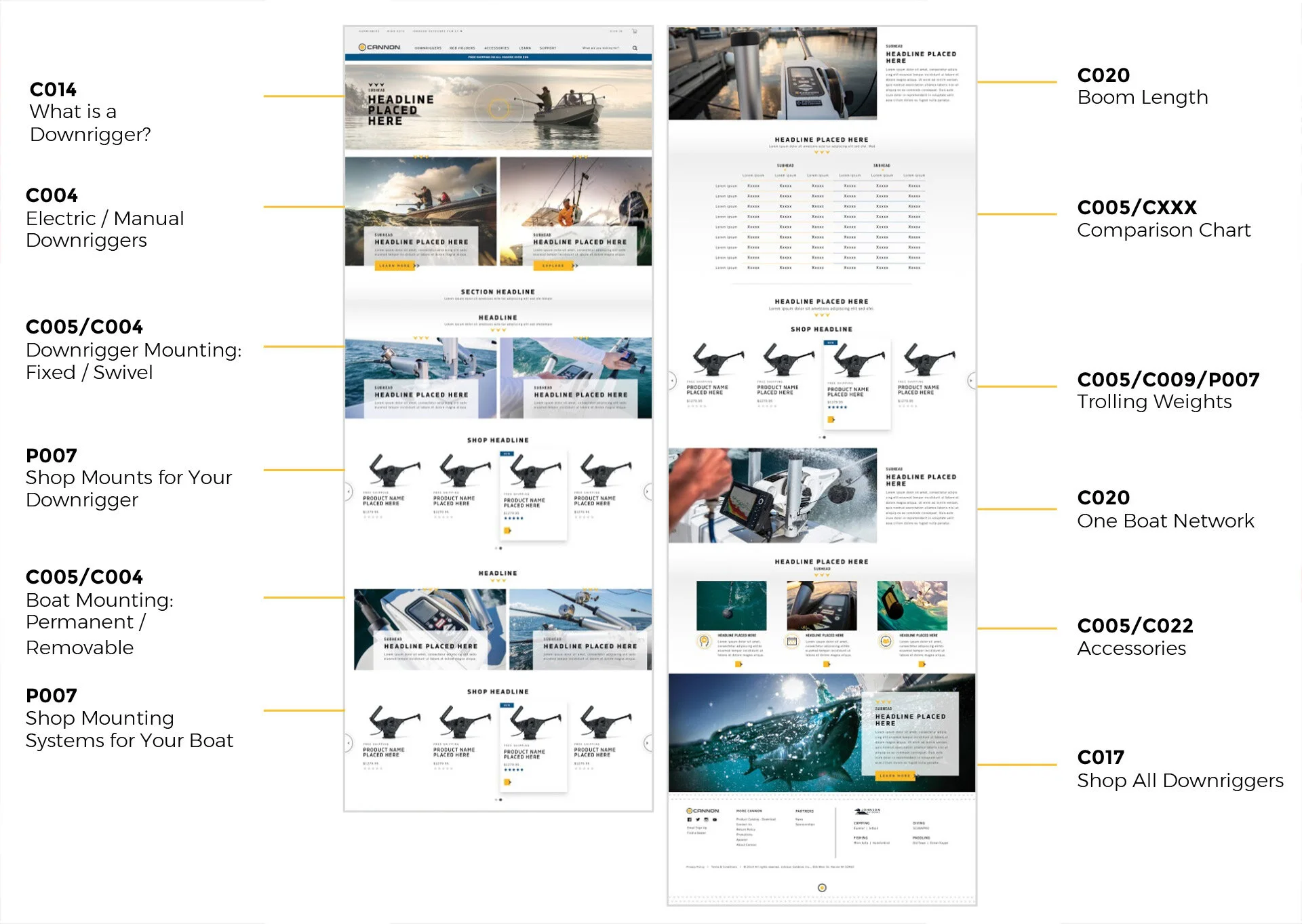Click the circular hotspot on the hero image
Viewport: 1302px width, 924px height.
pyautogui.click(x=500, y=108)
